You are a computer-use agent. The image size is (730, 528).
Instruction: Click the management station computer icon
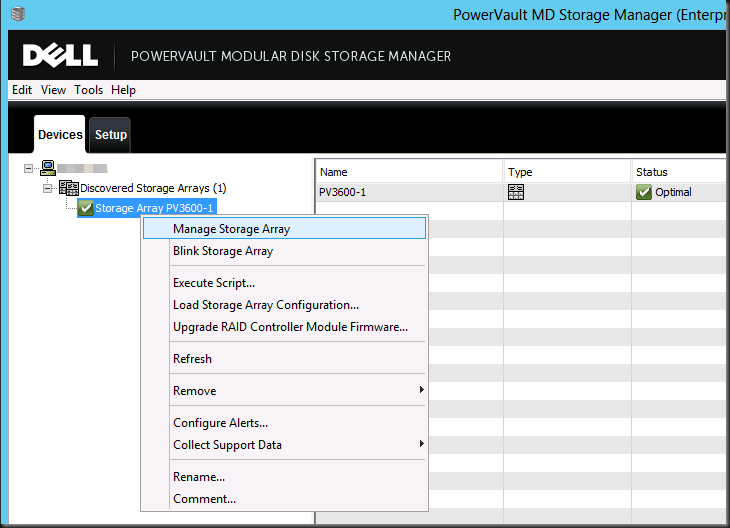pyautogui.click(x=47, y=168)
